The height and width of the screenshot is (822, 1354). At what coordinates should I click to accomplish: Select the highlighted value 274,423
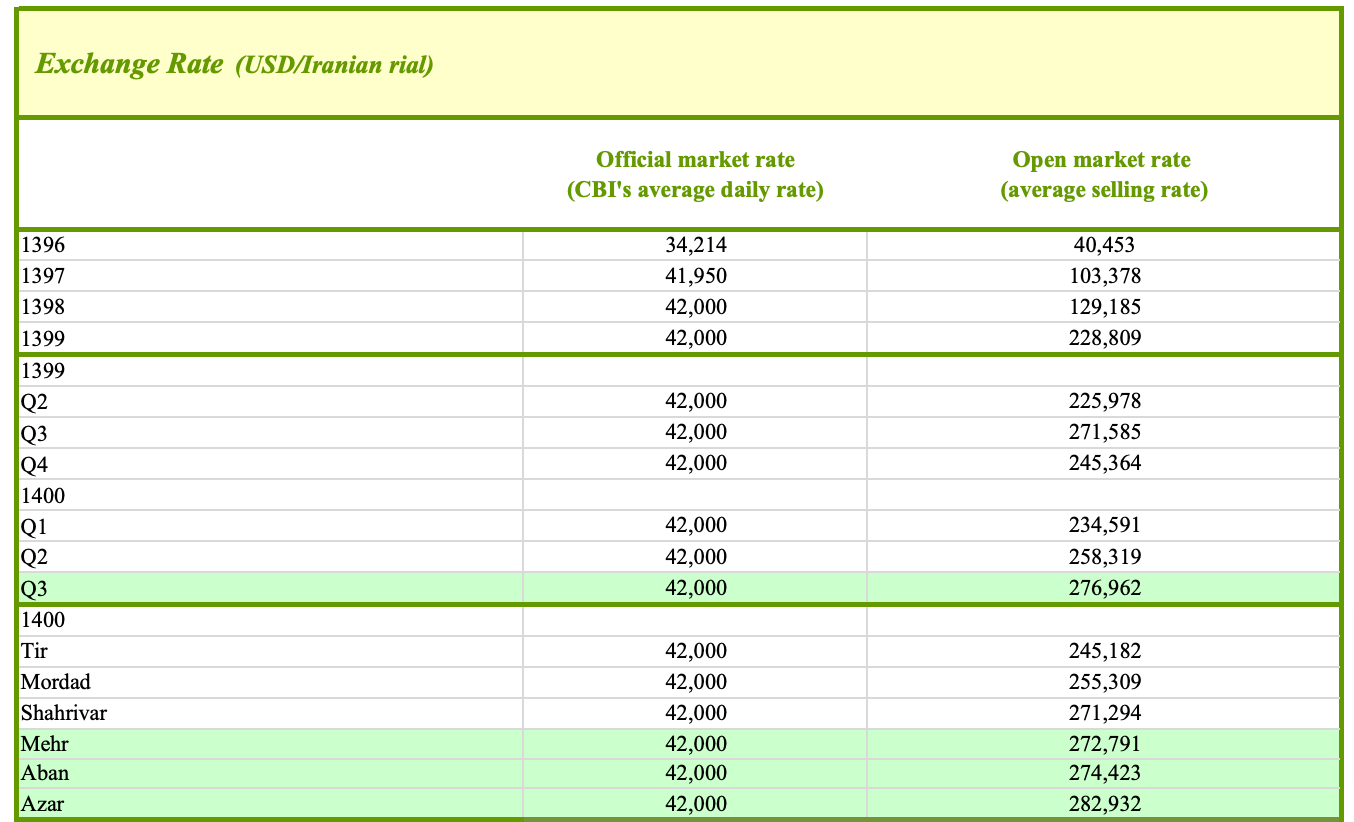[x=1104, y=773]
